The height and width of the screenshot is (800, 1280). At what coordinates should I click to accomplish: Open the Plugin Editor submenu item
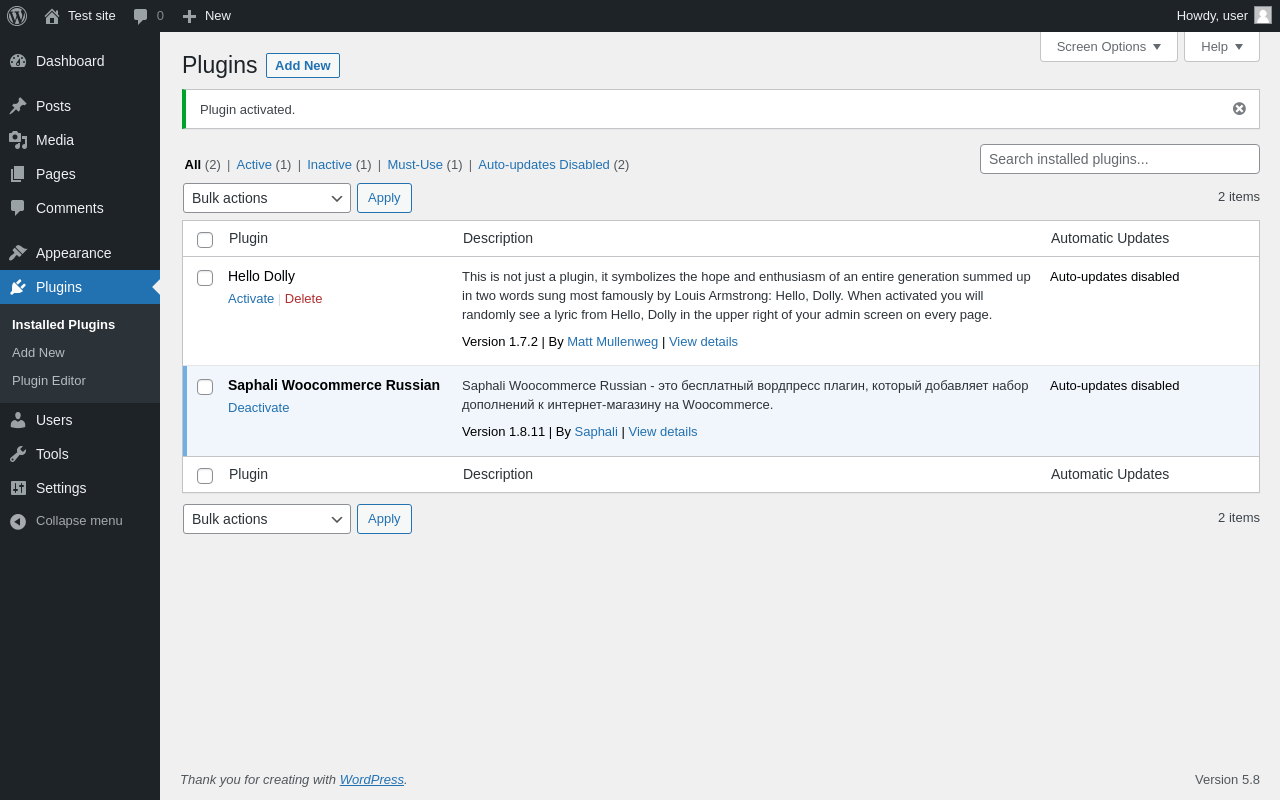point(49,381)
